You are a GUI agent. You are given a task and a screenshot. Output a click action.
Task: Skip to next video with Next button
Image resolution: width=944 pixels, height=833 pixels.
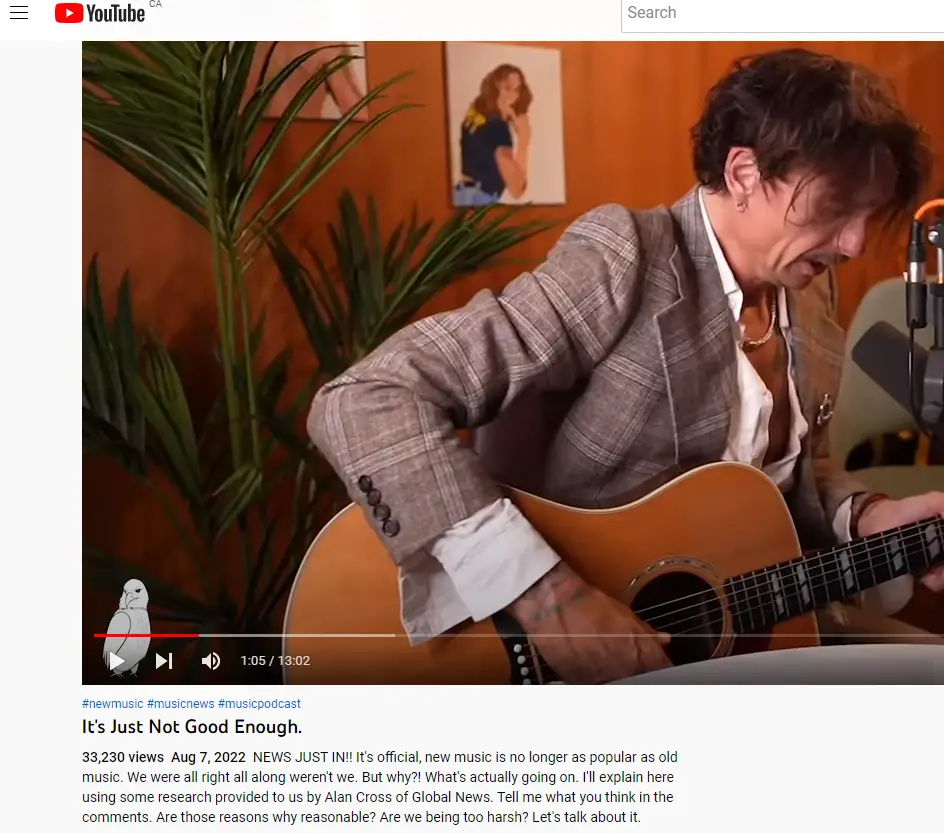coord(164,661)
